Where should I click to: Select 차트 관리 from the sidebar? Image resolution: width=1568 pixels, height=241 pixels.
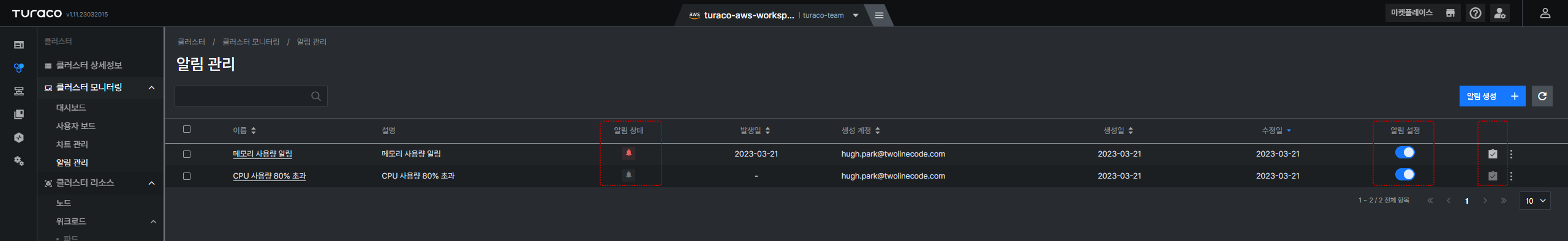[72, 144]
